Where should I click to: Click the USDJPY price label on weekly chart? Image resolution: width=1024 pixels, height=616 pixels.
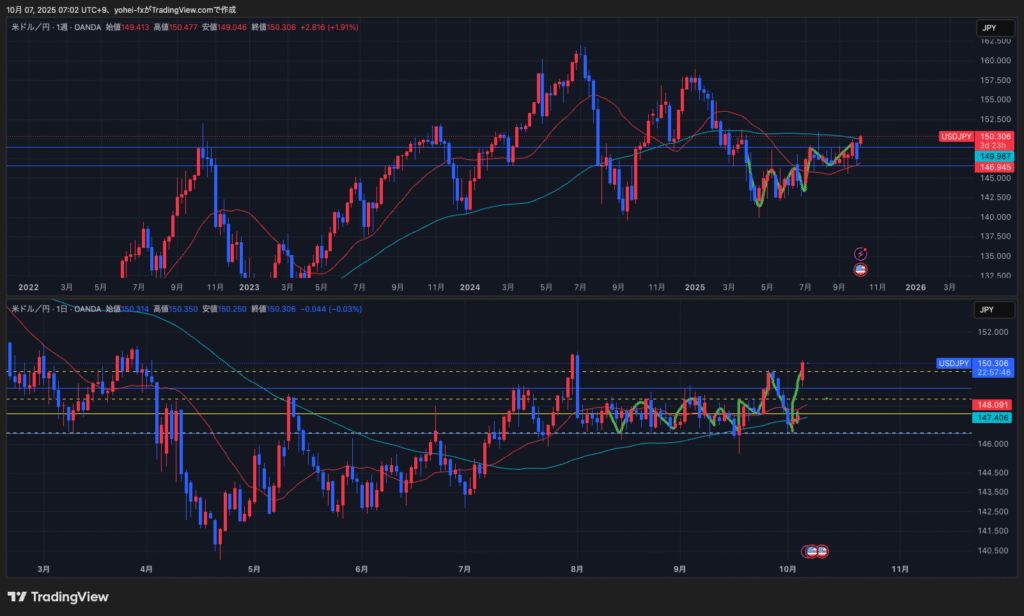pos(956,136)
